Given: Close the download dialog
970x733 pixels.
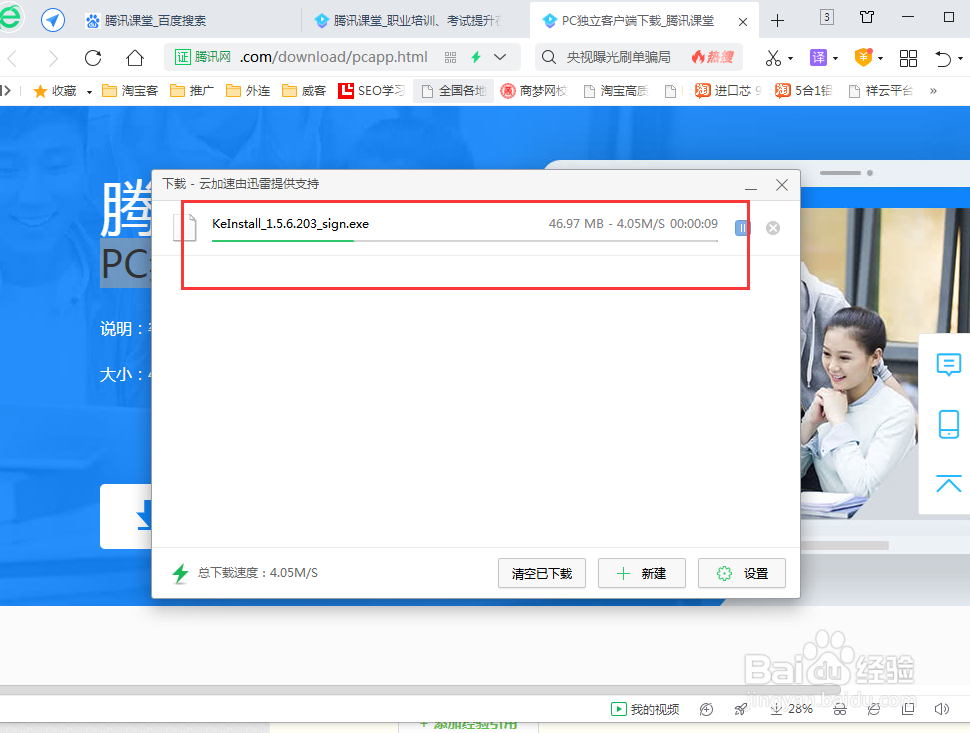Looking at the screenshot, I should 782,185.
